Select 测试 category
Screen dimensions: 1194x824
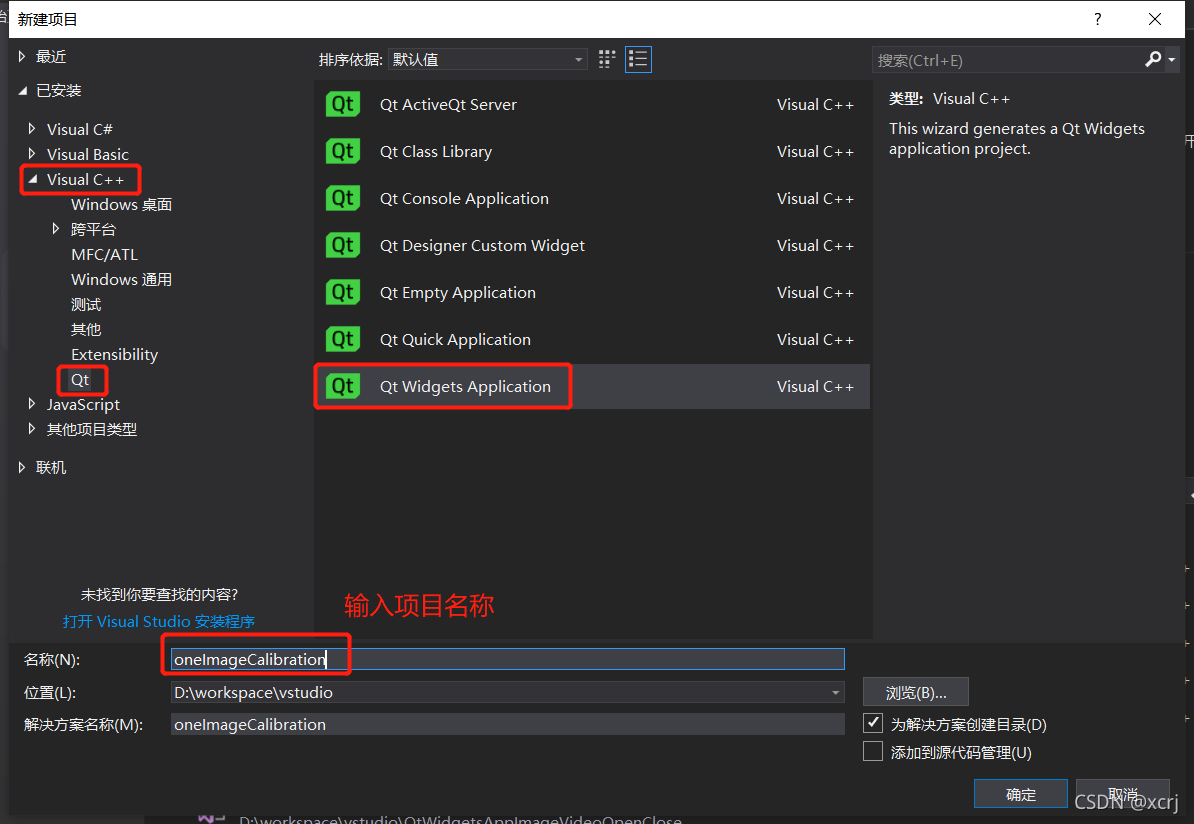[x=86, y=305]
